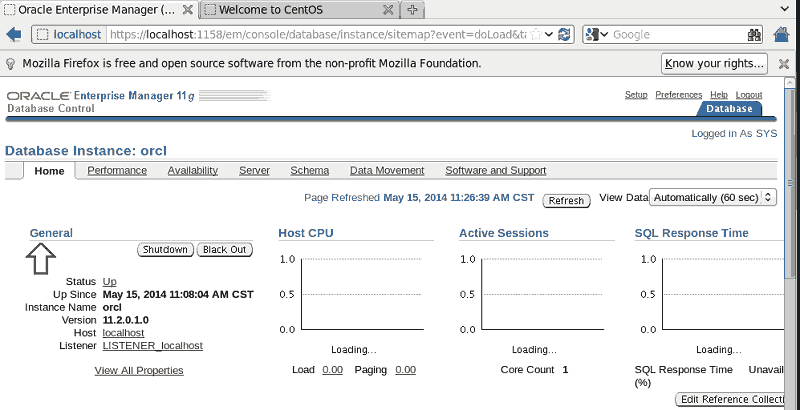Click the Logout link

click(x=749, y=95)
